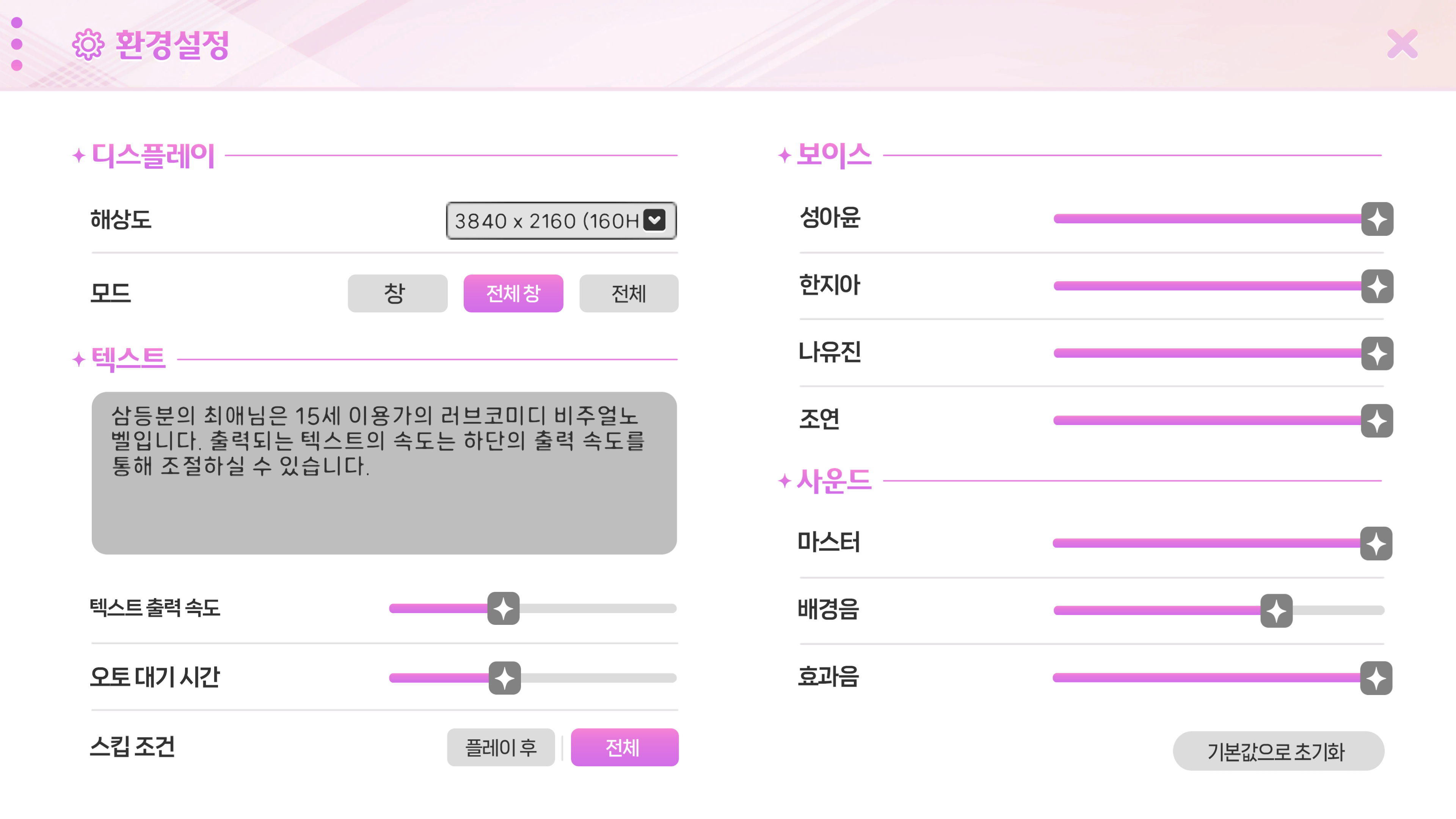Click the sample text preview box
This screenshot has height=819, width=1456.
coord(384,473)
